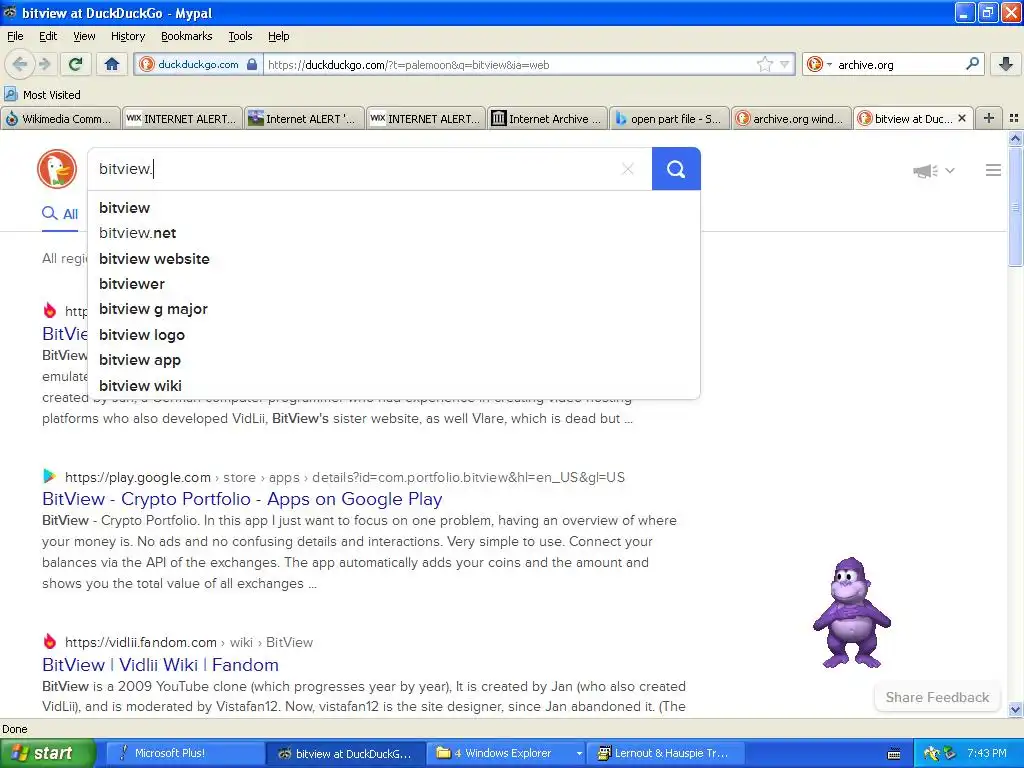Close the bitview at Duc... tab
The width and height of the screenshot is (1024, 768).
coord(961,118)
